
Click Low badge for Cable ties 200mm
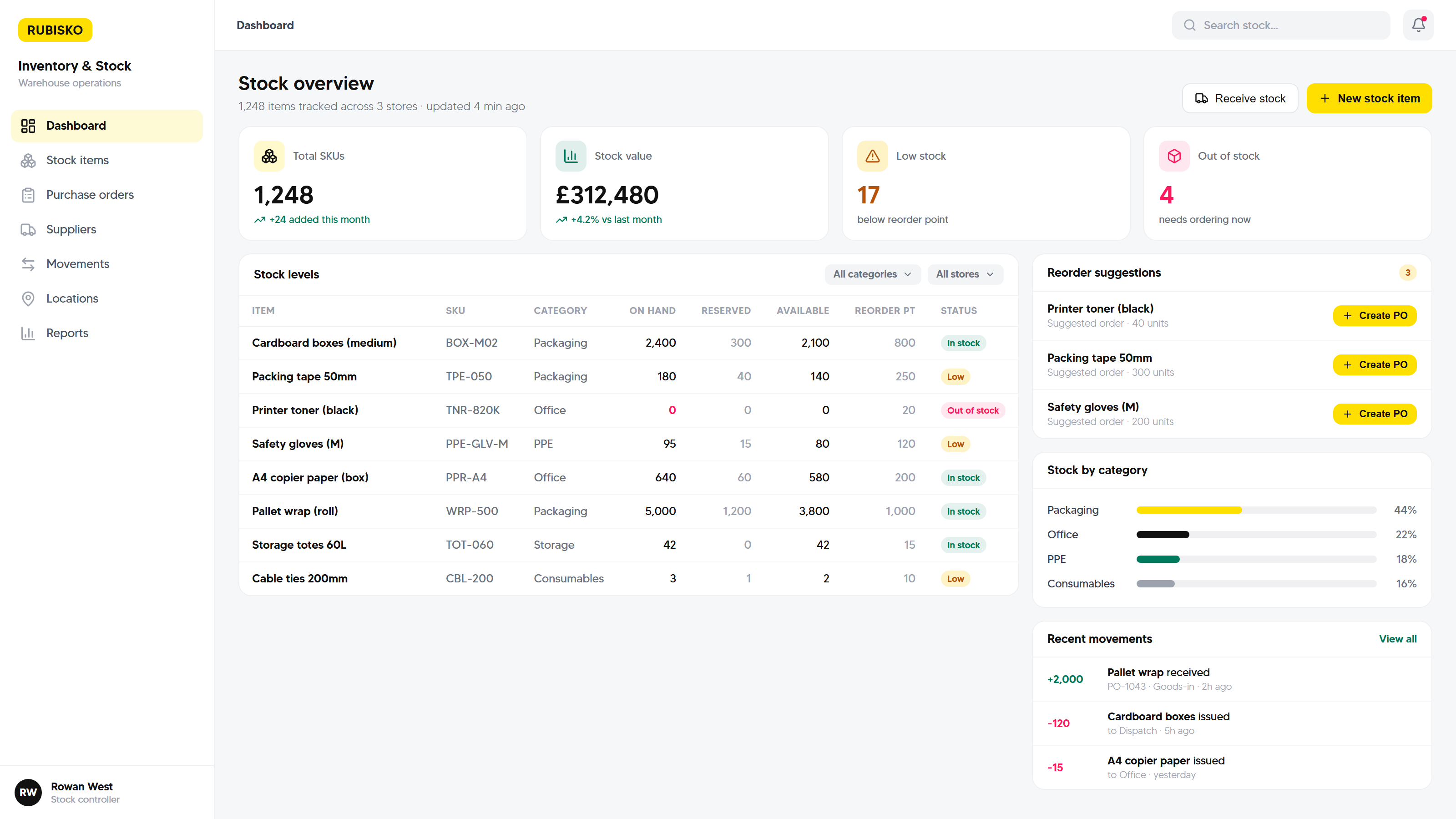[955, 579]
